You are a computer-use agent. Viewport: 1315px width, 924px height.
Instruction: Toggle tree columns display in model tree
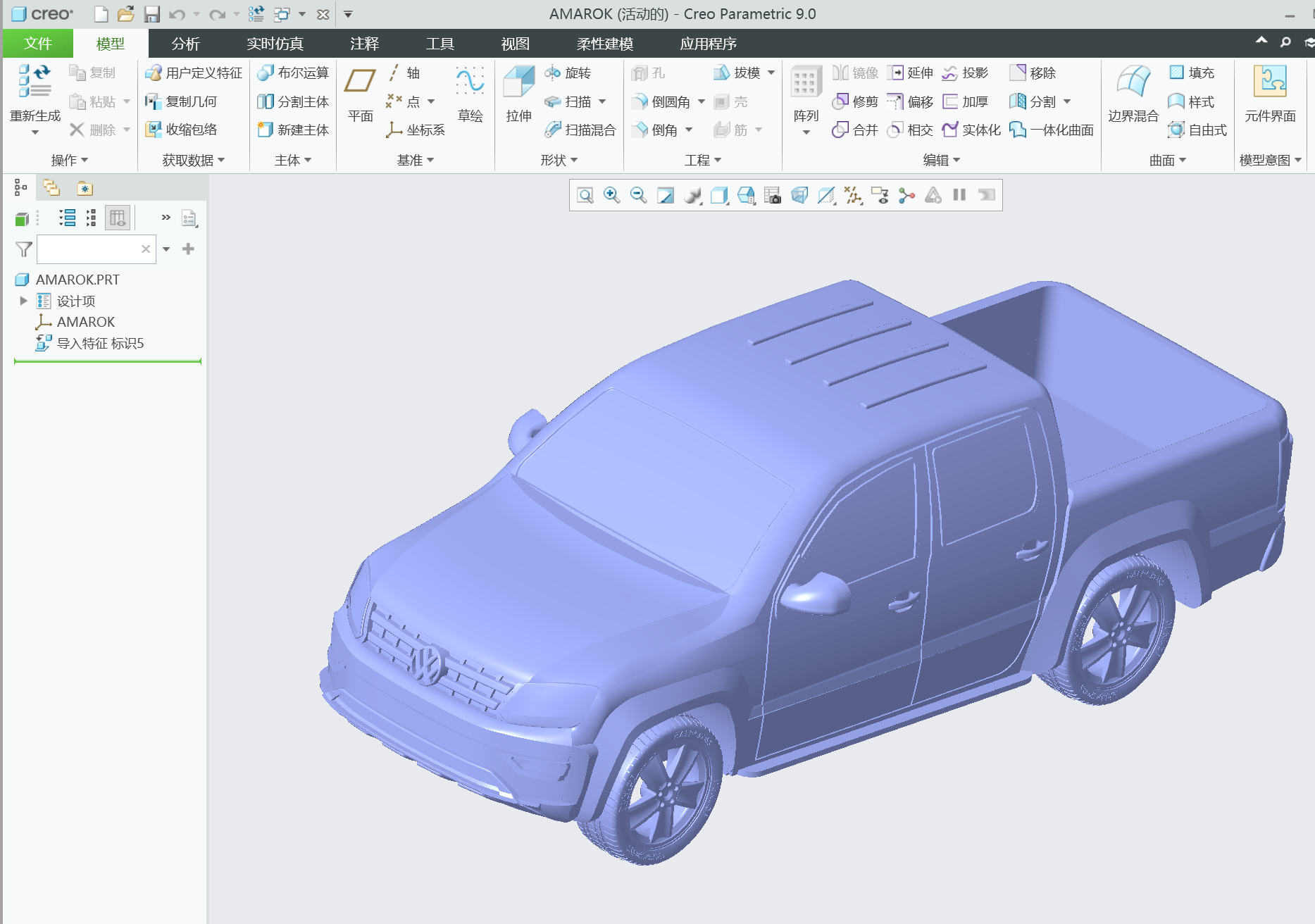pyautogui.click(x=118, y=218)
